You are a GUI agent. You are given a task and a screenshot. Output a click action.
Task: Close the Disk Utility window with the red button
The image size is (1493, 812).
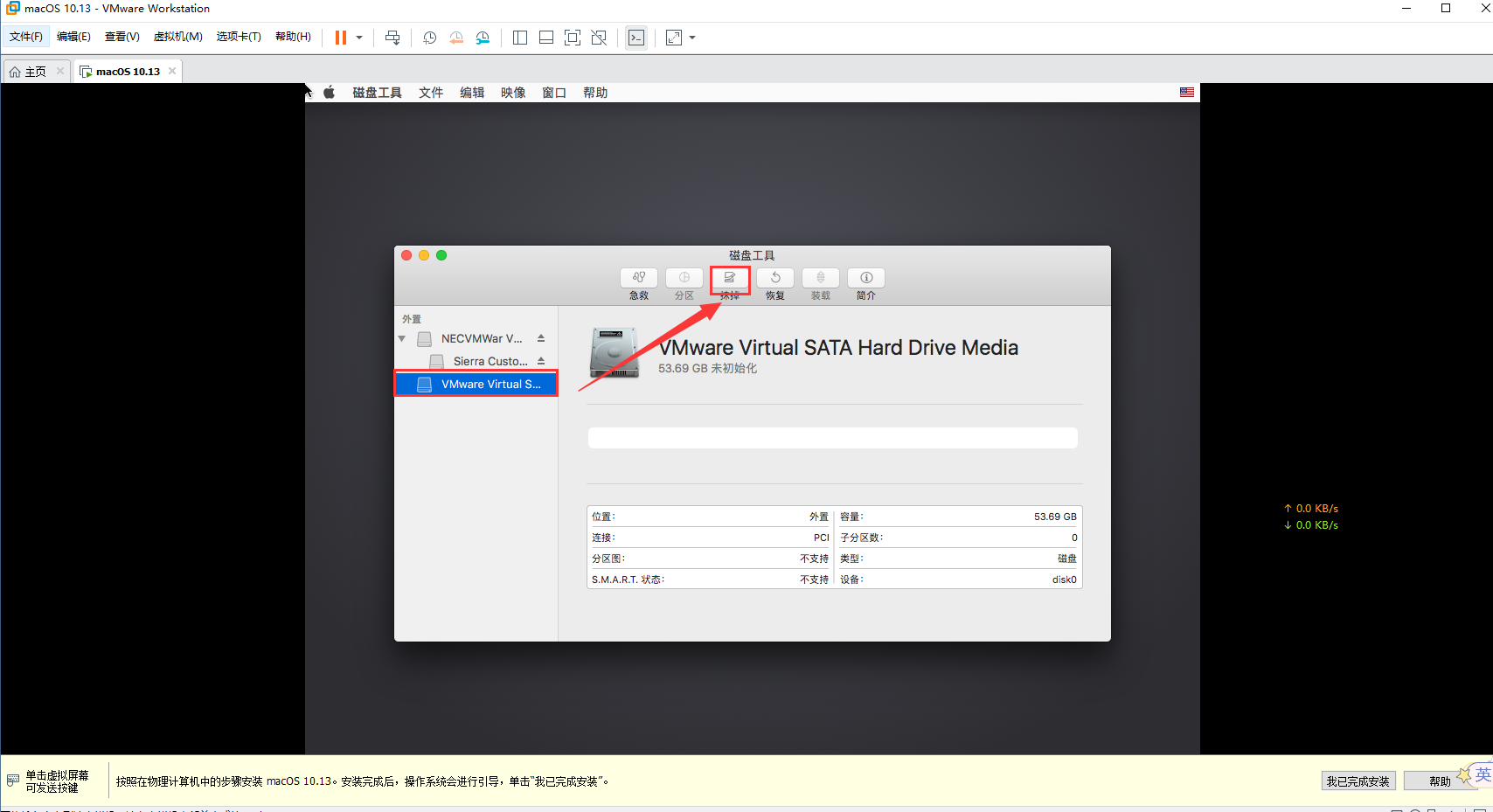point(406,255)
